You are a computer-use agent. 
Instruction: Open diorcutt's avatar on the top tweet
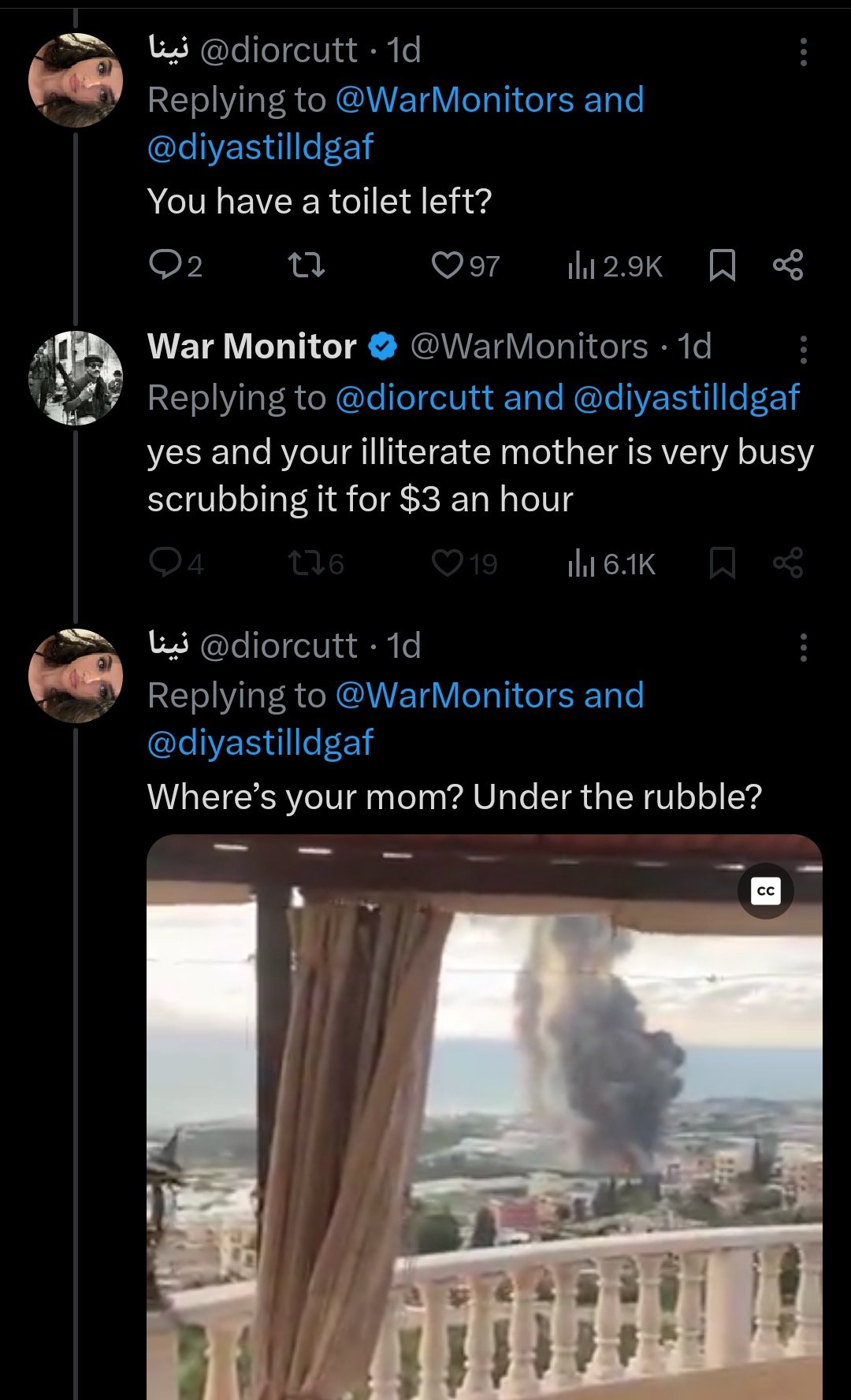pos(76,80)
